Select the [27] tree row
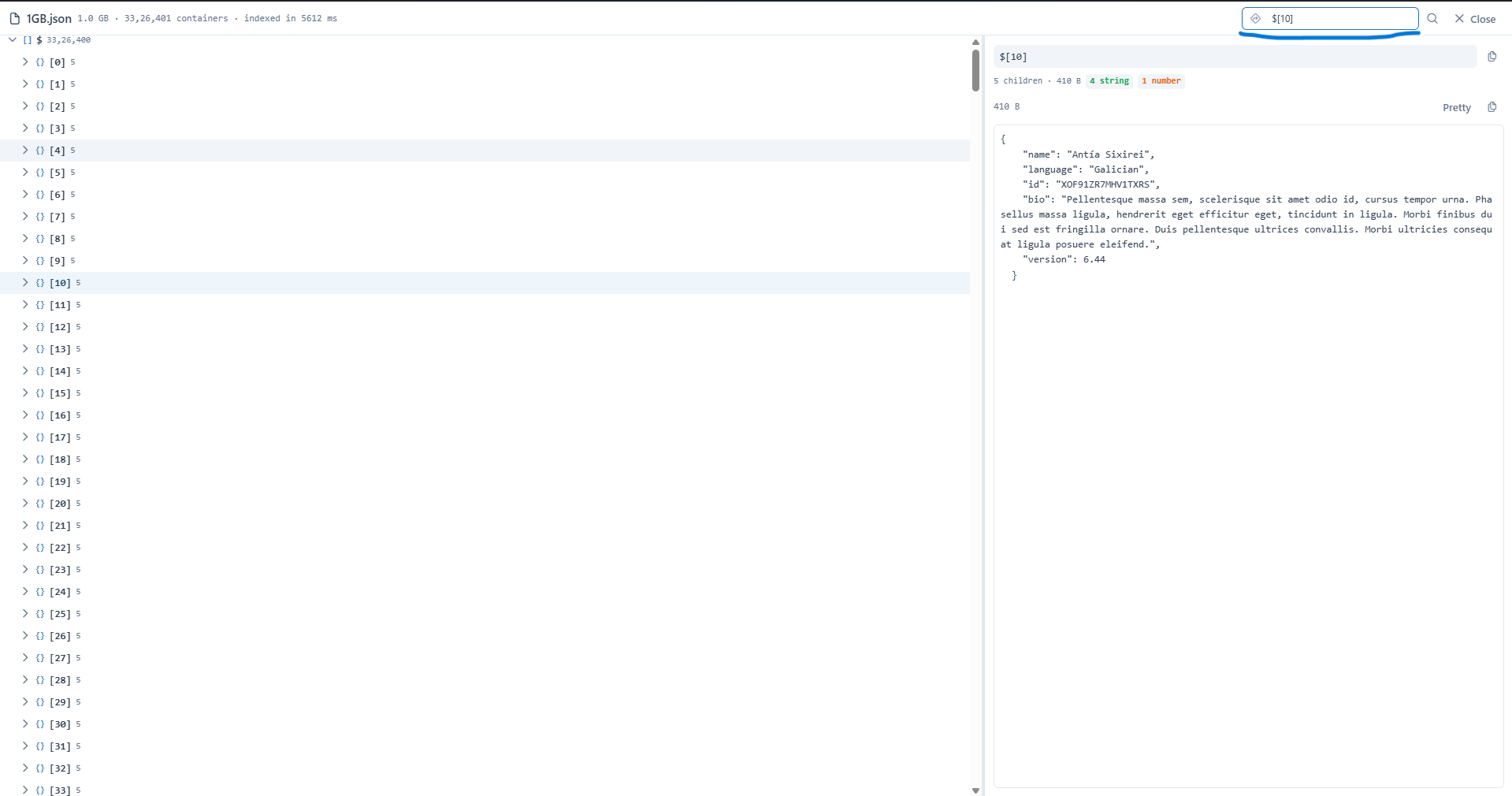 click(485, 658)
